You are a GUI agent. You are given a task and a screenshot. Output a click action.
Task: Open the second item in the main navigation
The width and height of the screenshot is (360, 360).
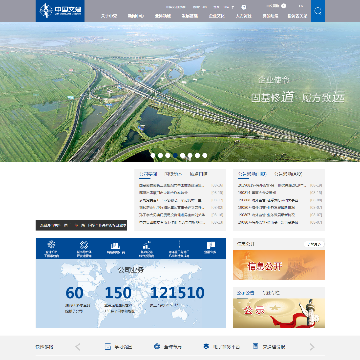[136, 16]
